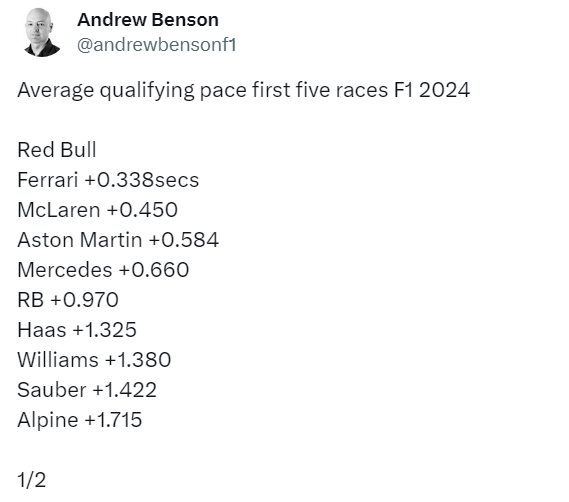Click the Williams +1.380 line

coord(94,360)
